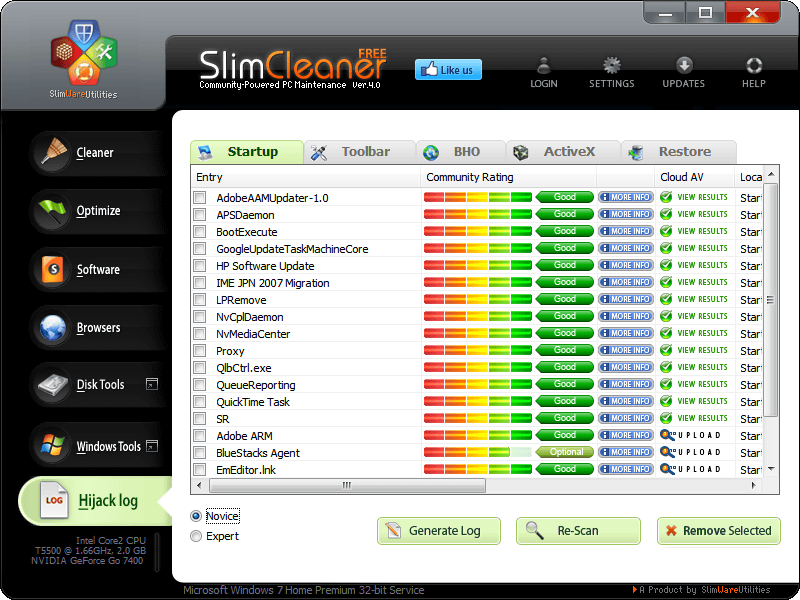Open SETTINGS gear icon
The width and height of the screenshot is (800, 600).
point(611,65)
